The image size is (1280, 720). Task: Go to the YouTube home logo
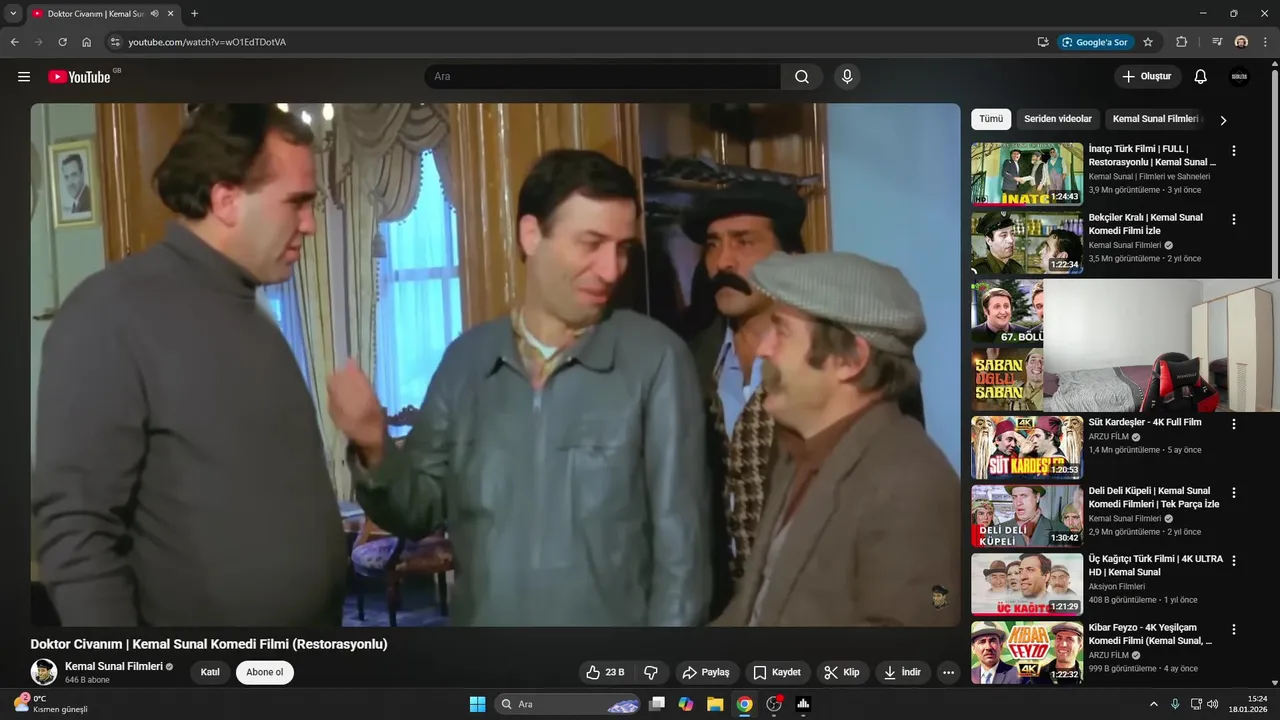79,77
